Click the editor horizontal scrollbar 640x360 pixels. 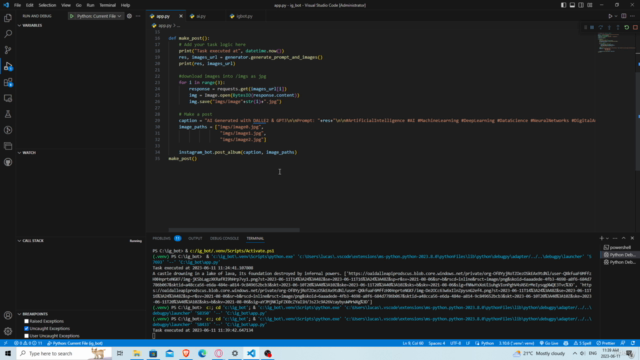(234, 230)
